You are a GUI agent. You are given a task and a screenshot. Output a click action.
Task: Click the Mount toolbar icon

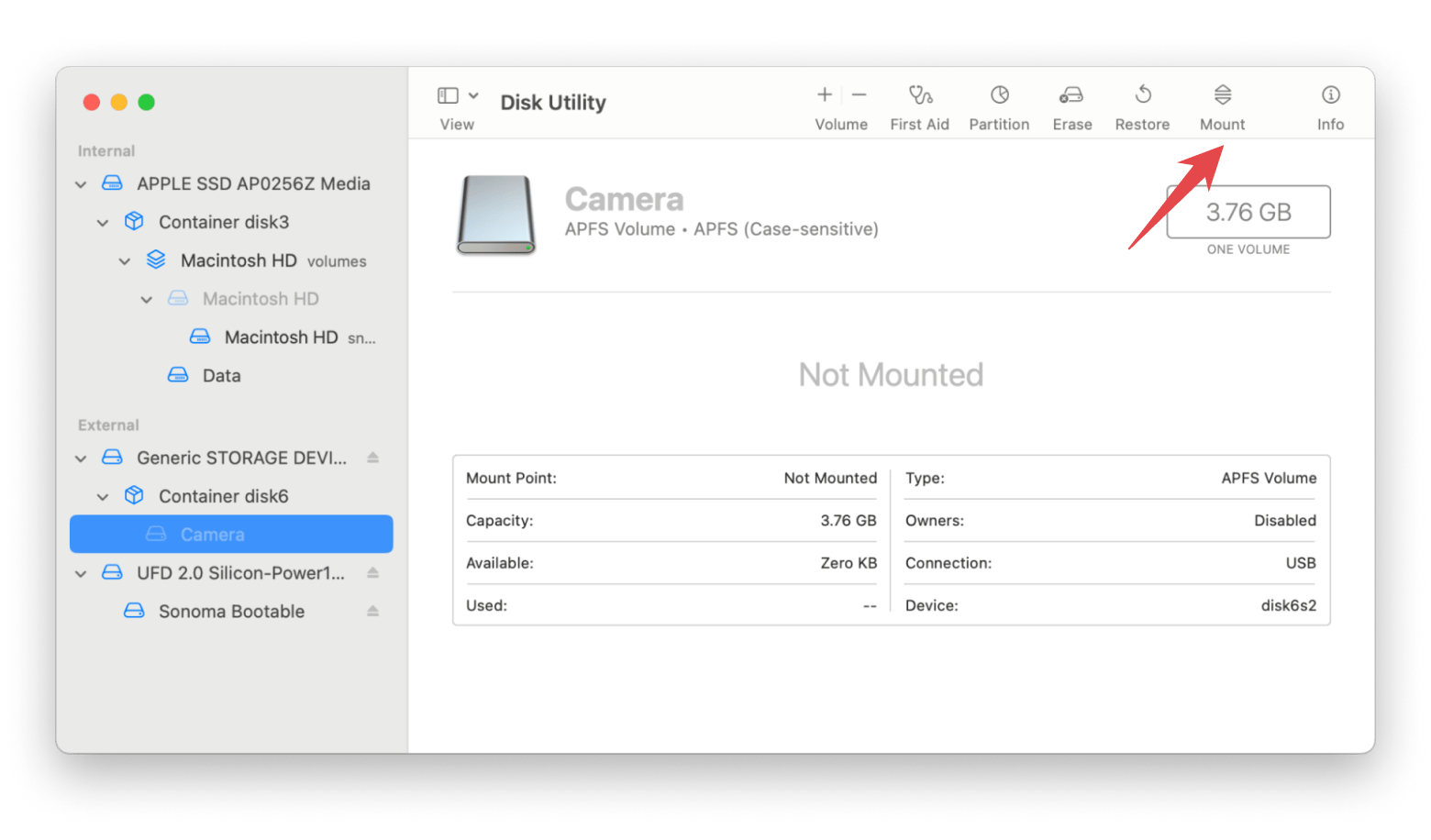[1222, 94]
